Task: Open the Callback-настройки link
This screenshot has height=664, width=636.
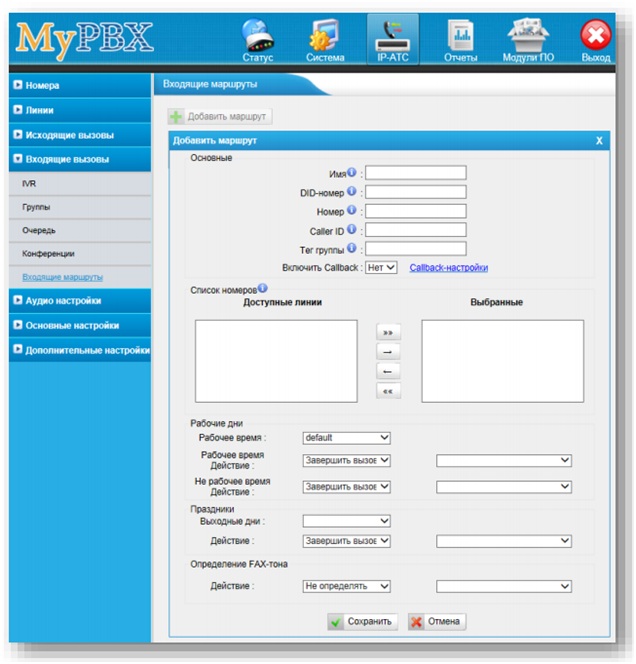Action: tap(448, 268)
